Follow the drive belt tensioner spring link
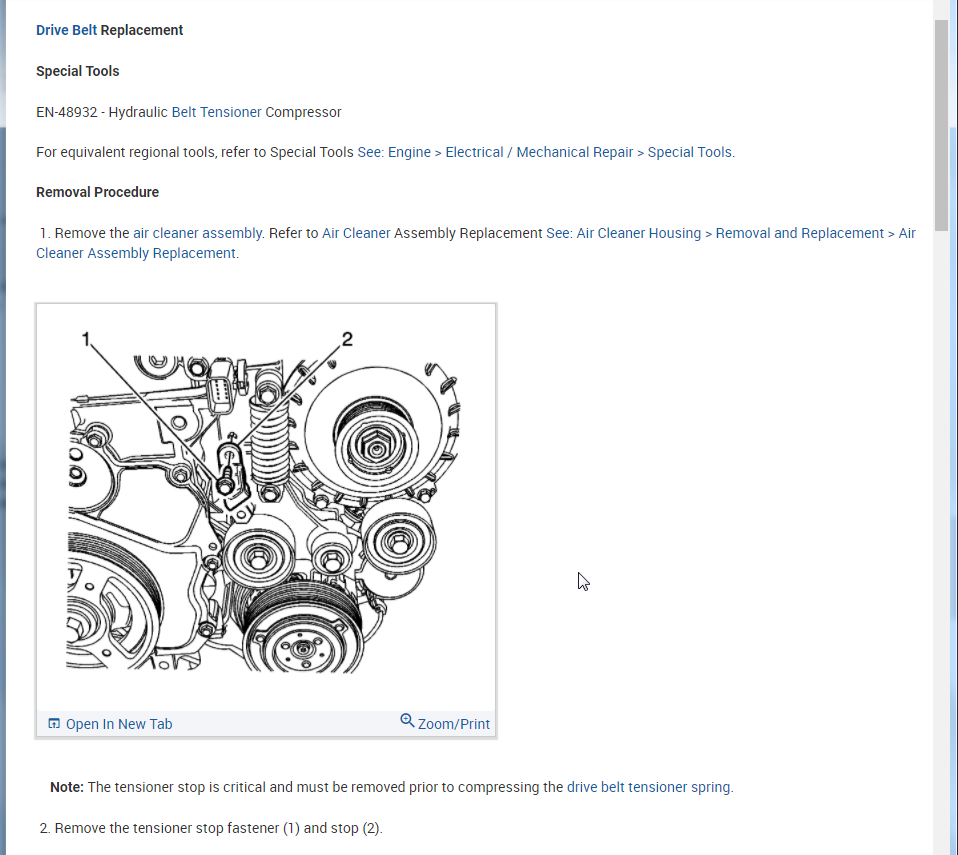The height and width of the screenshot is (855, 958). pos(649,787)
